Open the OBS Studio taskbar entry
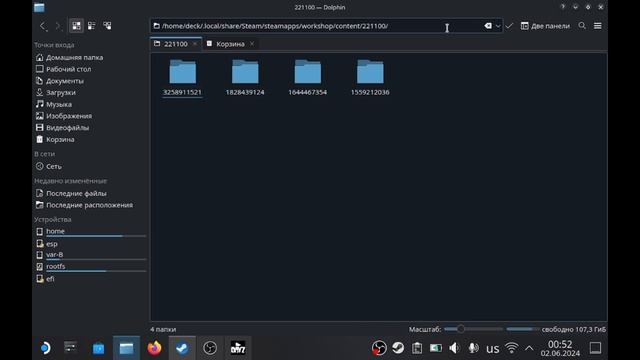 (210, 348)
